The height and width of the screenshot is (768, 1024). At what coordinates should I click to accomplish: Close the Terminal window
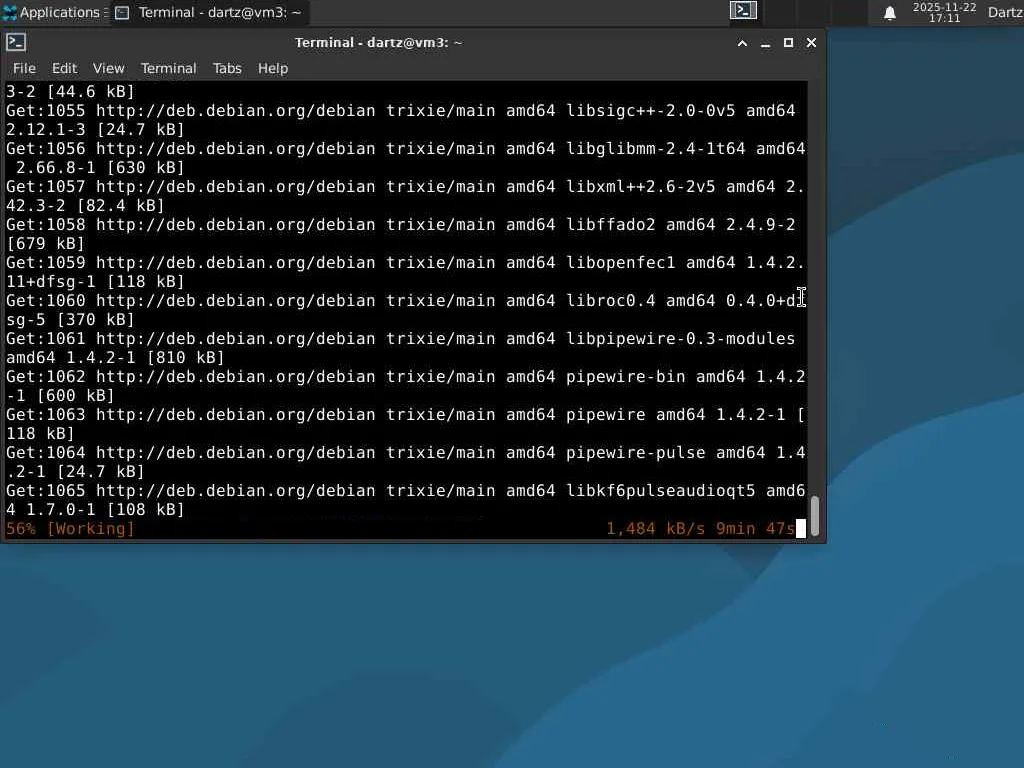(811, 43)
